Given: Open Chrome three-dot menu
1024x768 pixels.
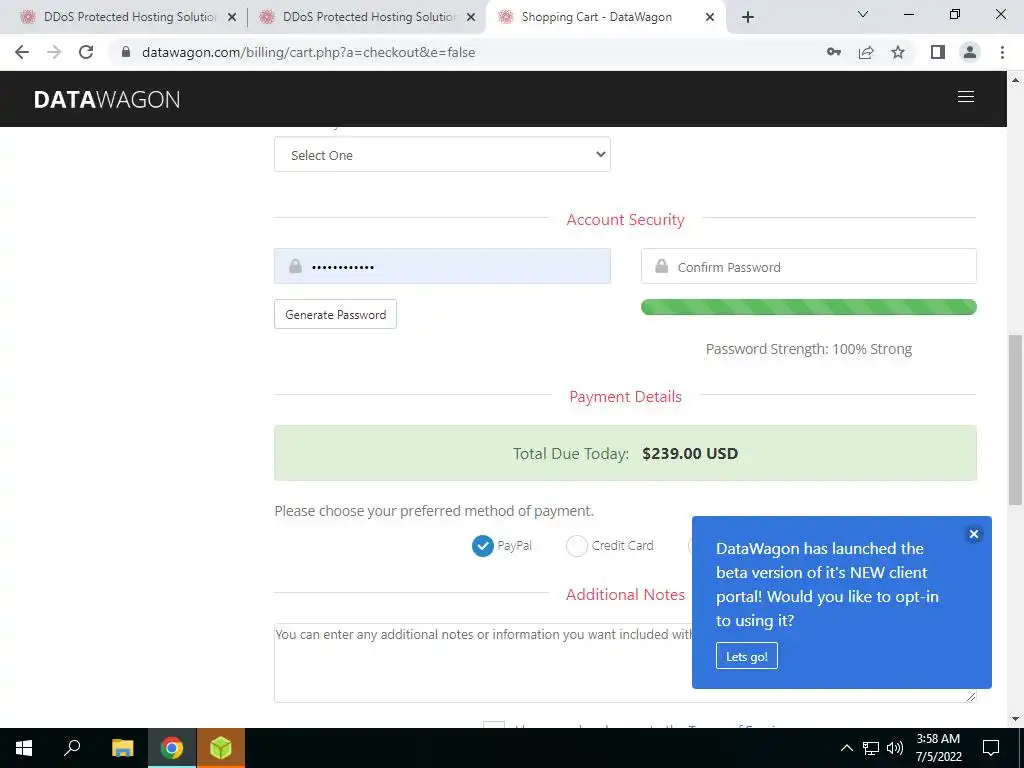Looking at the screenshot, I should coord(1002,52).
